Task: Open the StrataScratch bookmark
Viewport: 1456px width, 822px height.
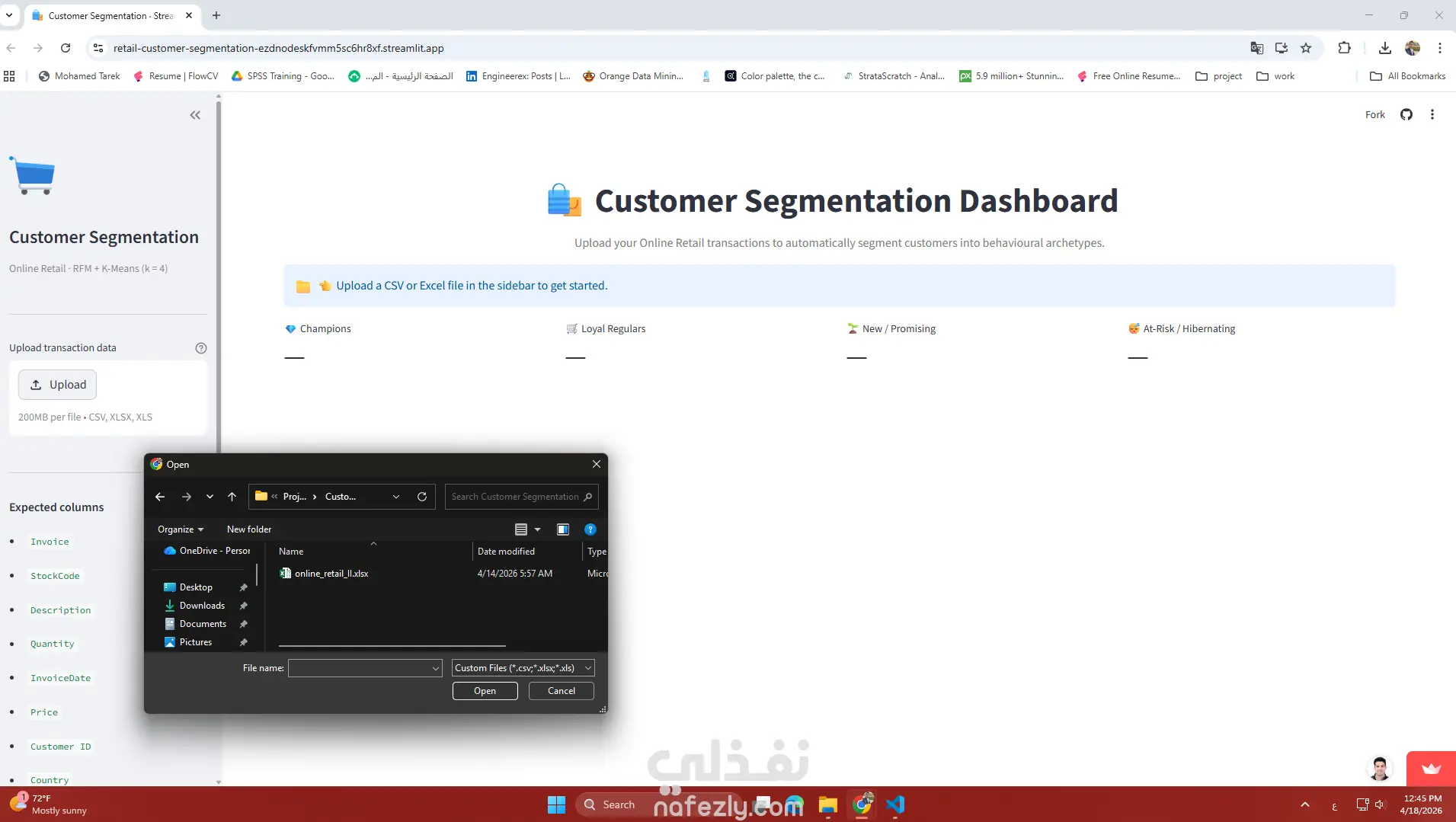Action: pos(894,76)
